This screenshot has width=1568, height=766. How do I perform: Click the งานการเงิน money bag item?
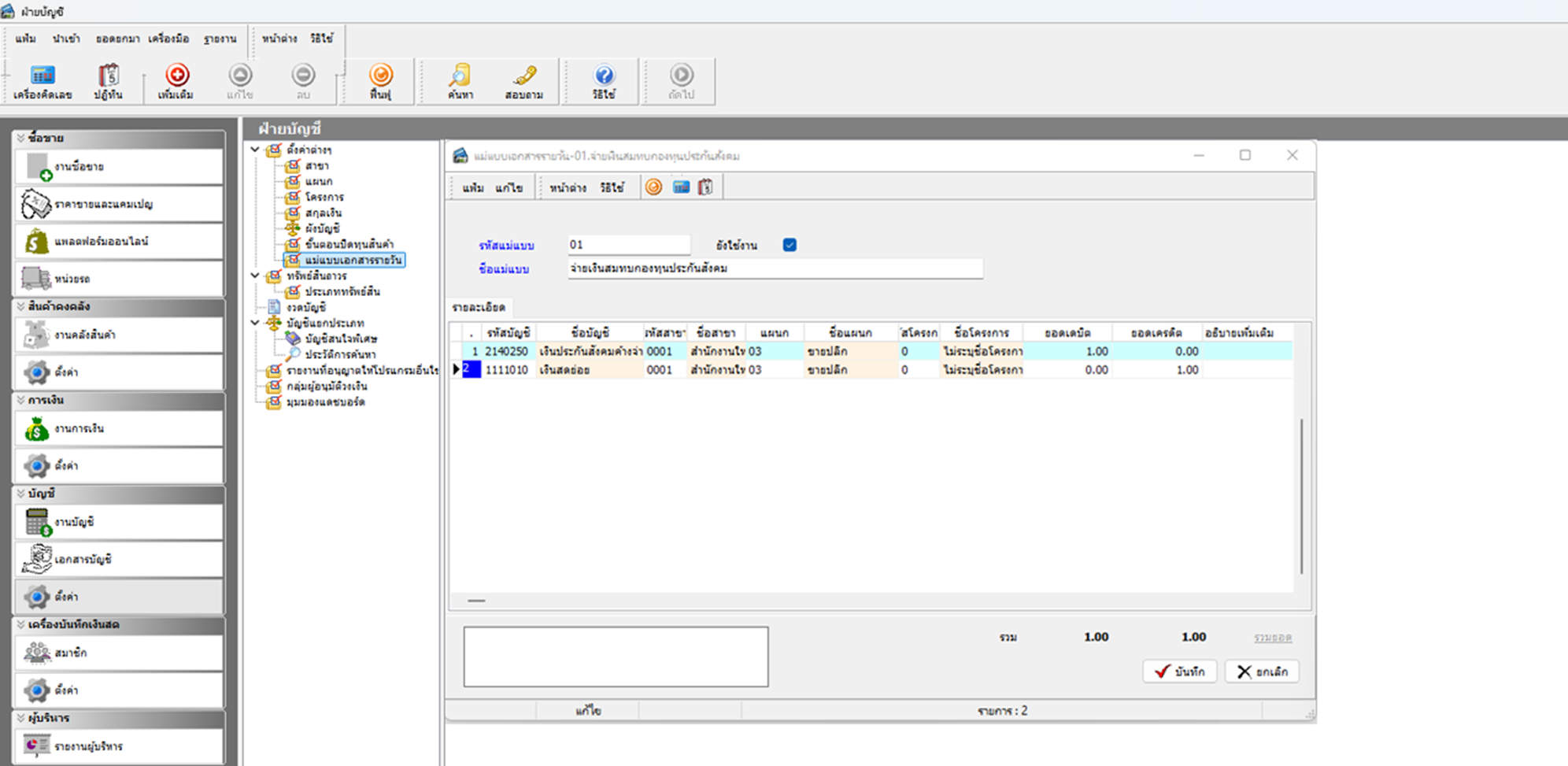118,429
